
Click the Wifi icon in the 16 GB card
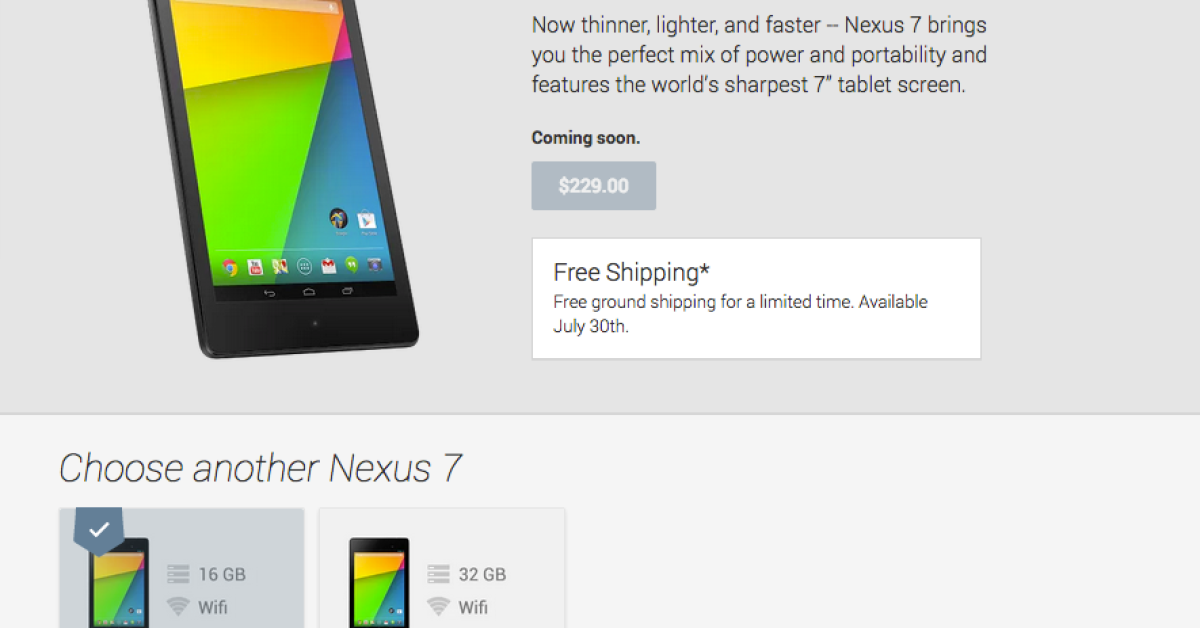tap(178, 606)
